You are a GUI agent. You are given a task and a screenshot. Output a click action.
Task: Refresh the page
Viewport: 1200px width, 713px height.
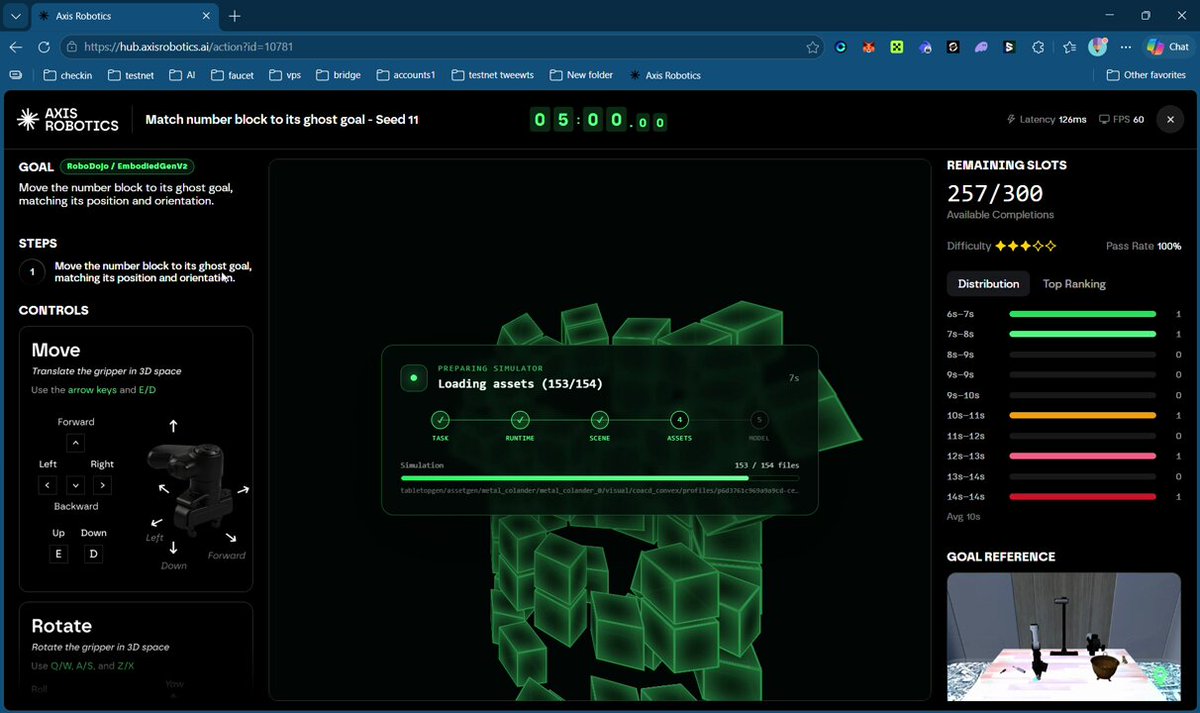pos(44,47)
